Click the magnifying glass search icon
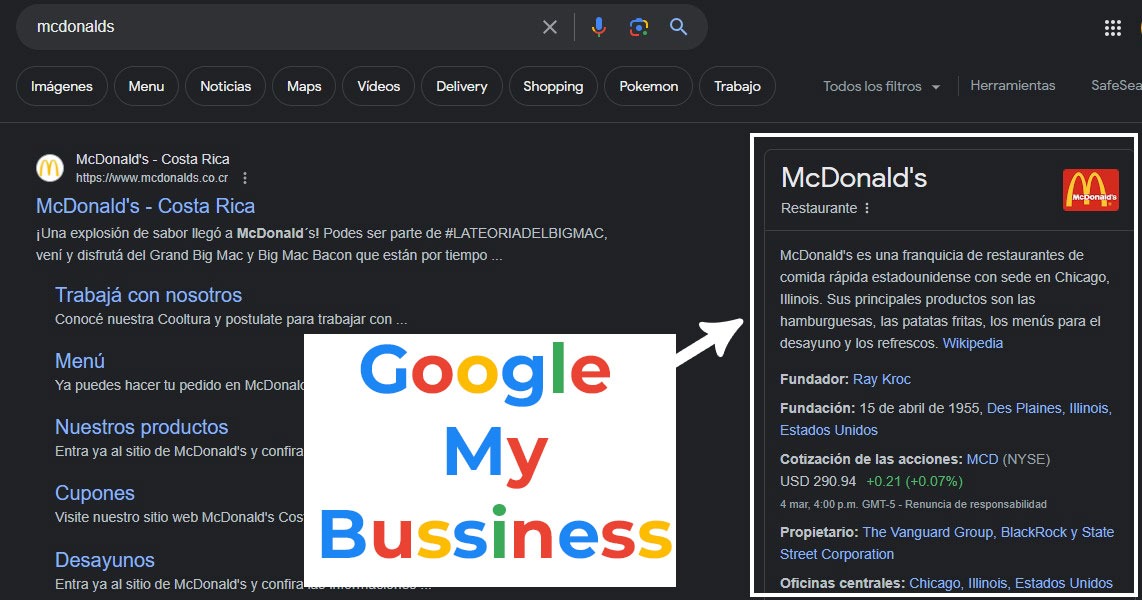Viewport: 1142px width, 600px height. coord(678,27)
